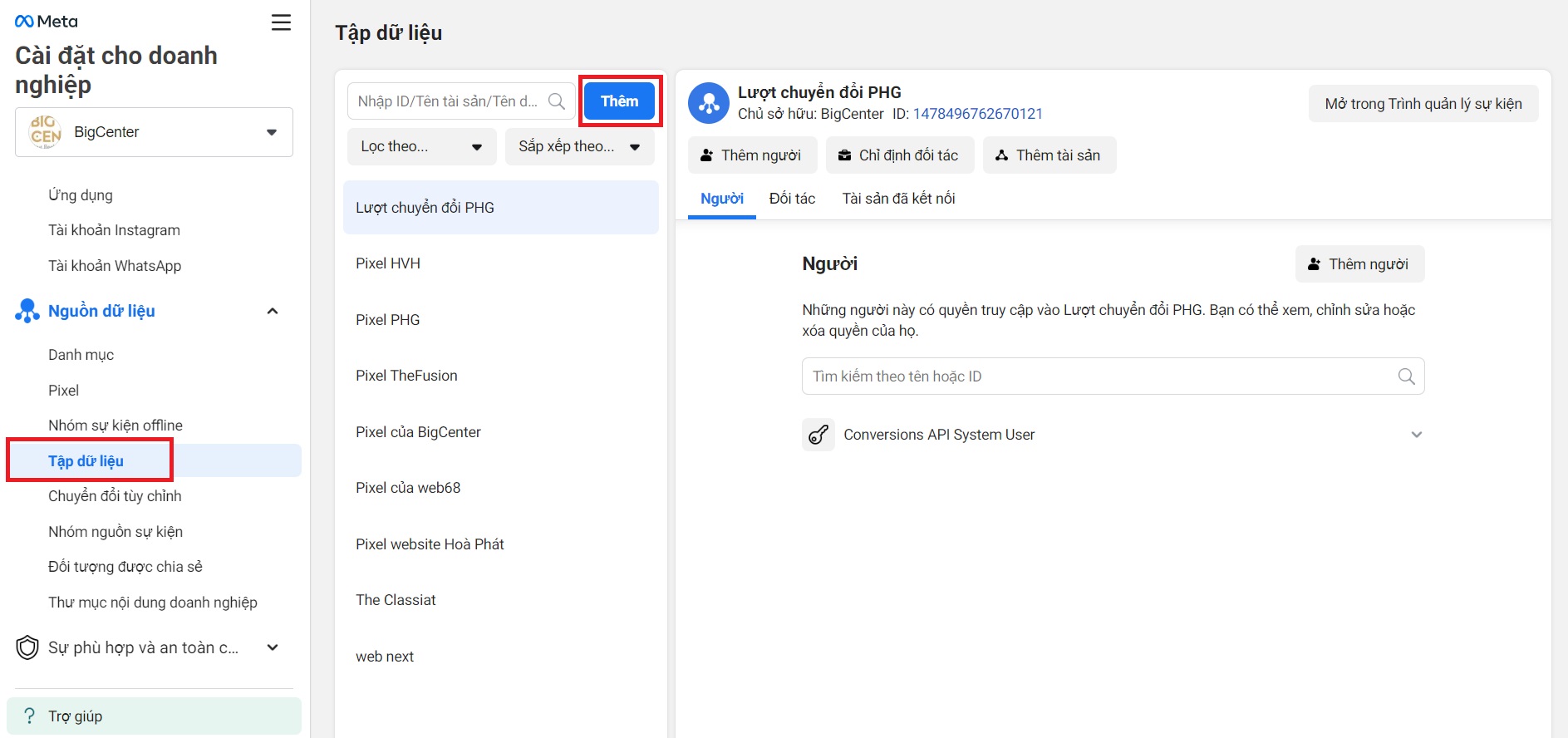
Task: Open Đối tượng được chia sẻ
Action: coord(125,567)
